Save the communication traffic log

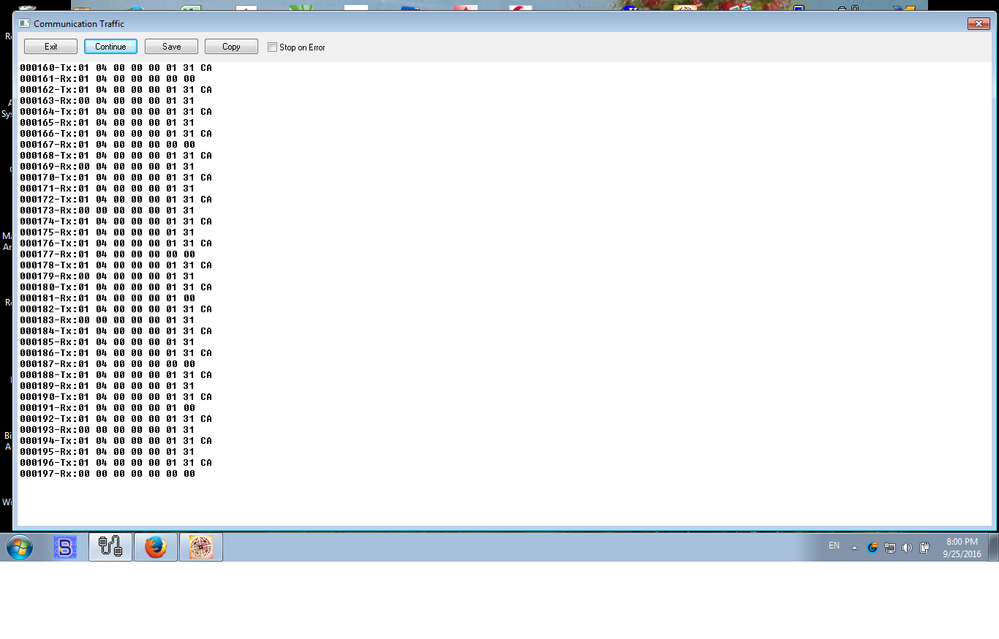pyautogui.click(x=171, y=47)
